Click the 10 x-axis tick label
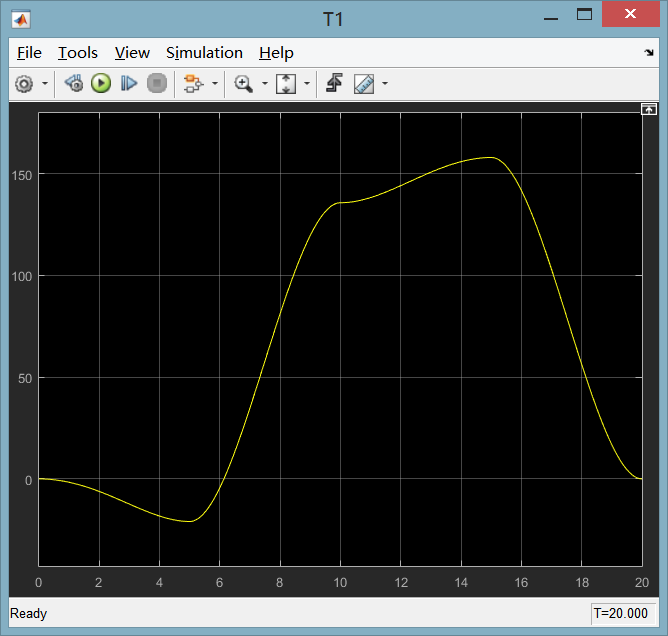 pos(340,582)
